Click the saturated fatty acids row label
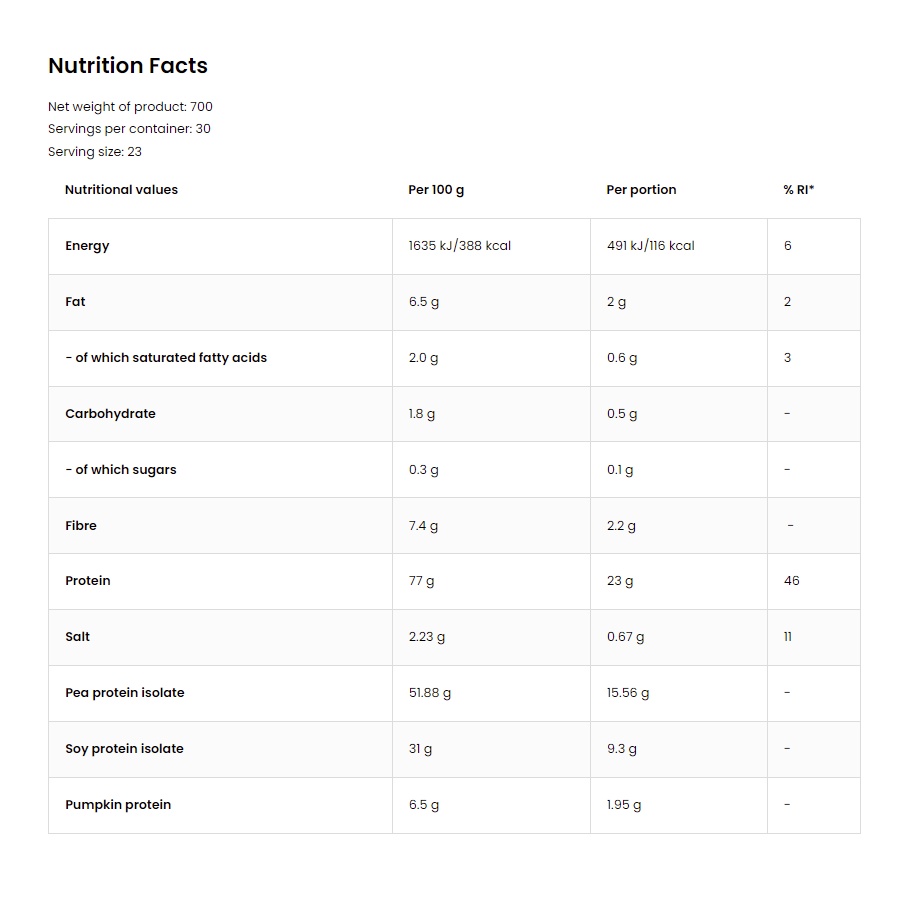 pos(166,358)
